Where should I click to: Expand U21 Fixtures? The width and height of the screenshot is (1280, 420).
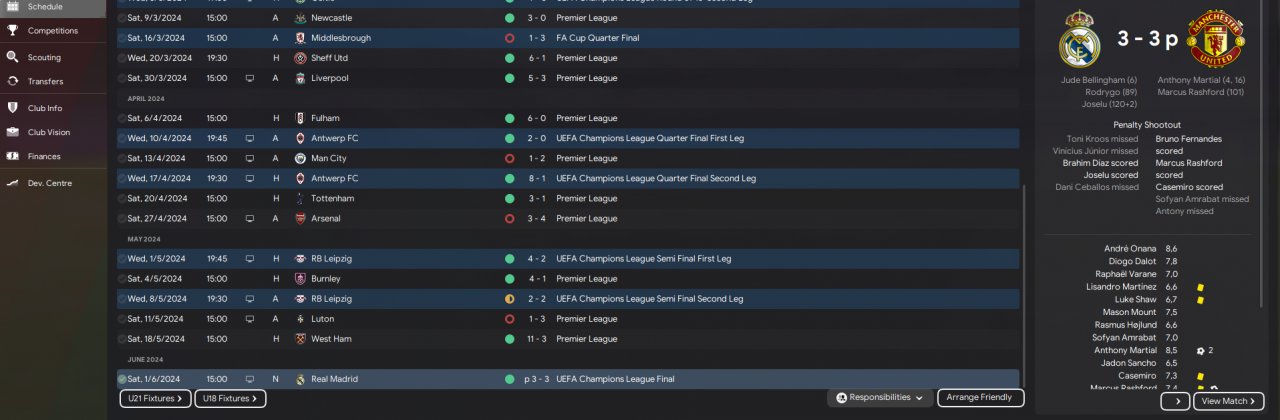click(x=154, y=399)
